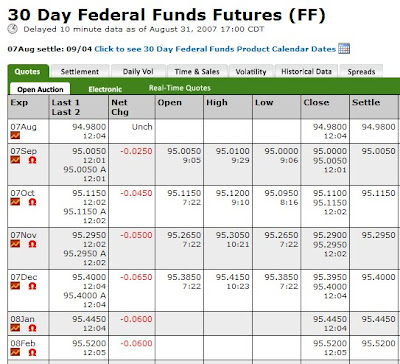Click the Federal Funds Product Calendar Dates link
Viewport: 400px width, 364px height.
[x=215, y=49]
